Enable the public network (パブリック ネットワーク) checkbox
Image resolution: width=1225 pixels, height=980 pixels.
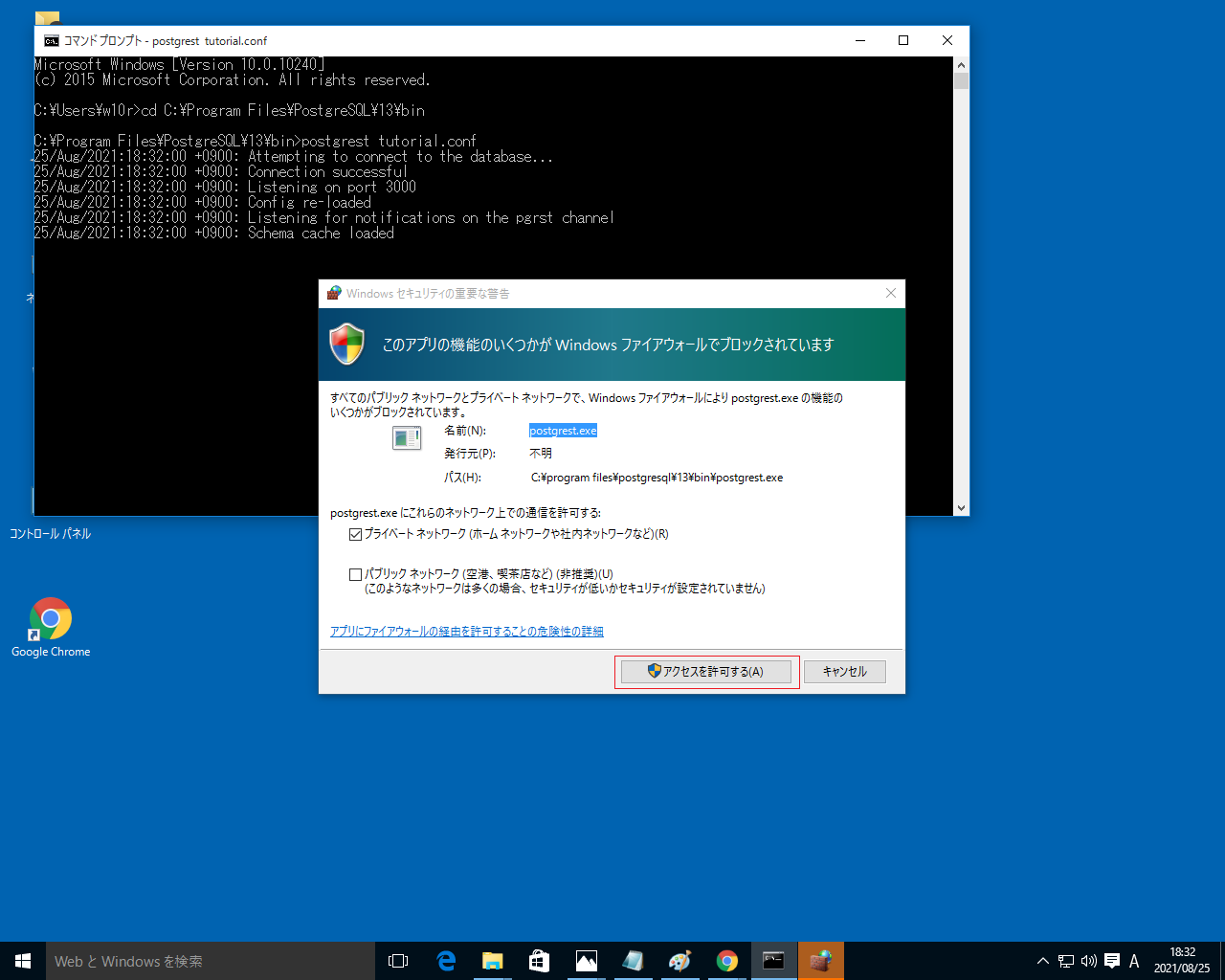(355, 575)
